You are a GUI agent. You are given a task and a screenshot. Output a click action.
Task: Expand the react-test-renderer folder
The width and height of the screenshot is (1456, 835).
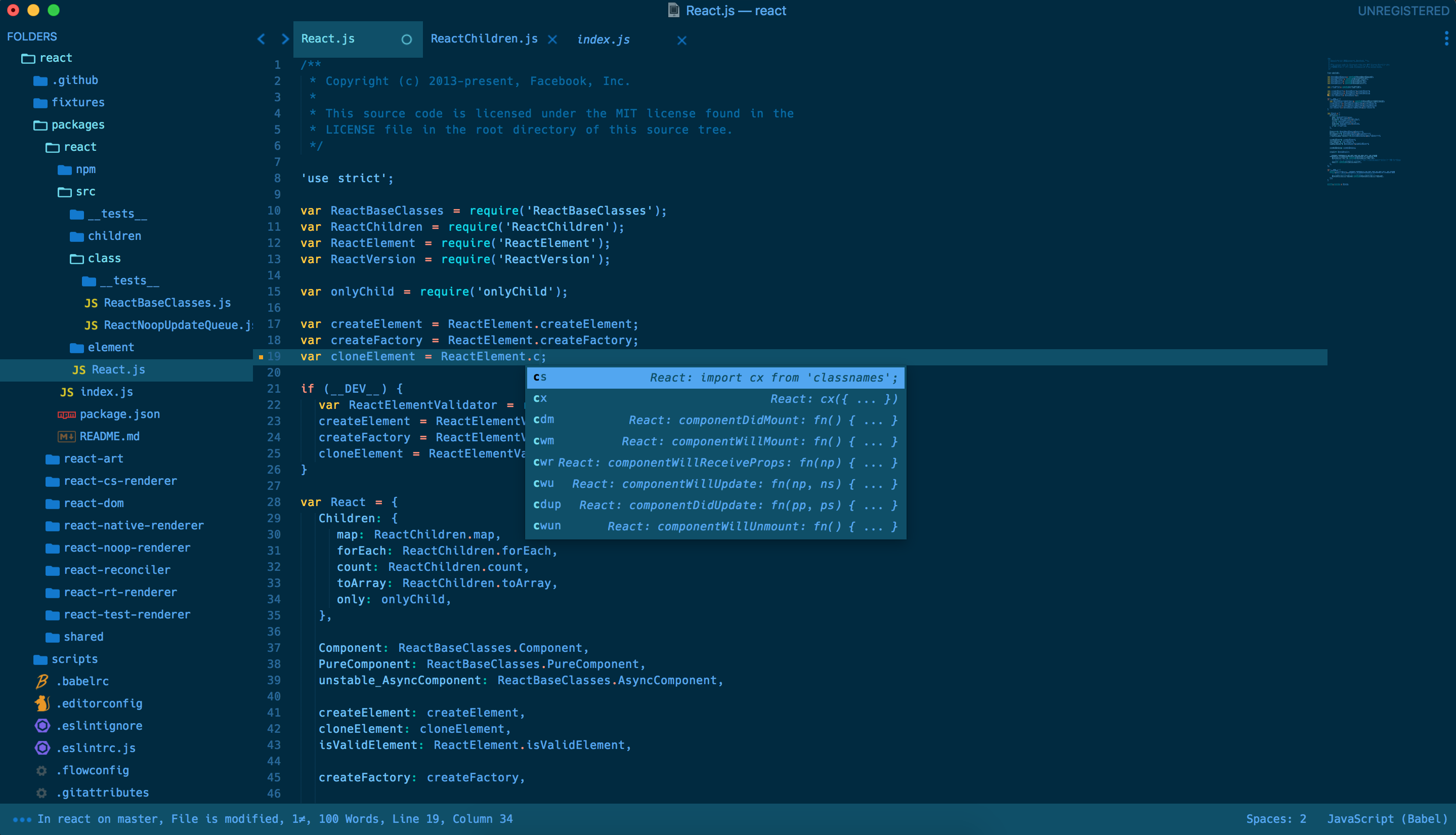point(117,615)
